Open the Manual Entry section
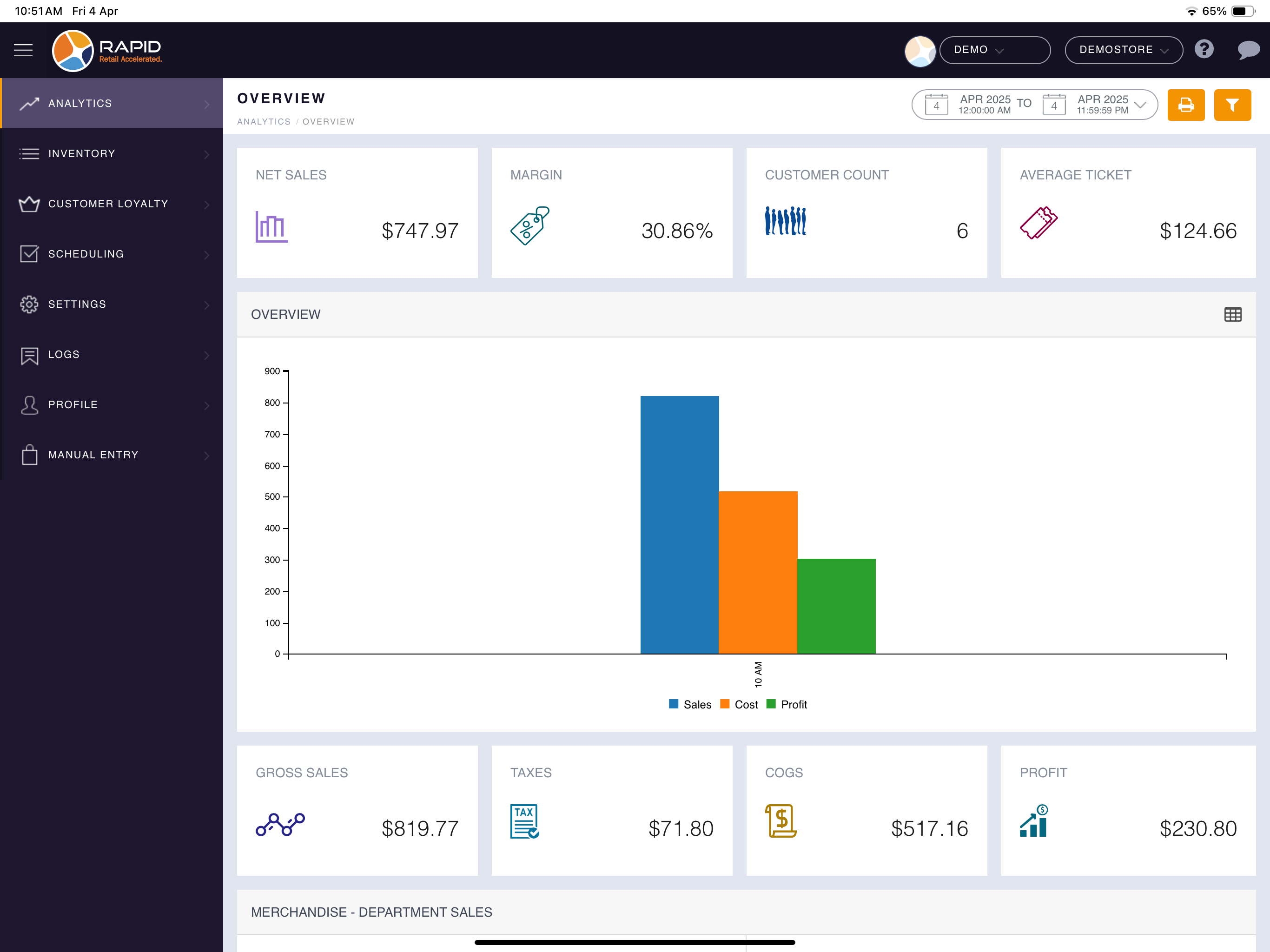The height and width of the screenshot is (952, 1270). (x=112, y=455)
